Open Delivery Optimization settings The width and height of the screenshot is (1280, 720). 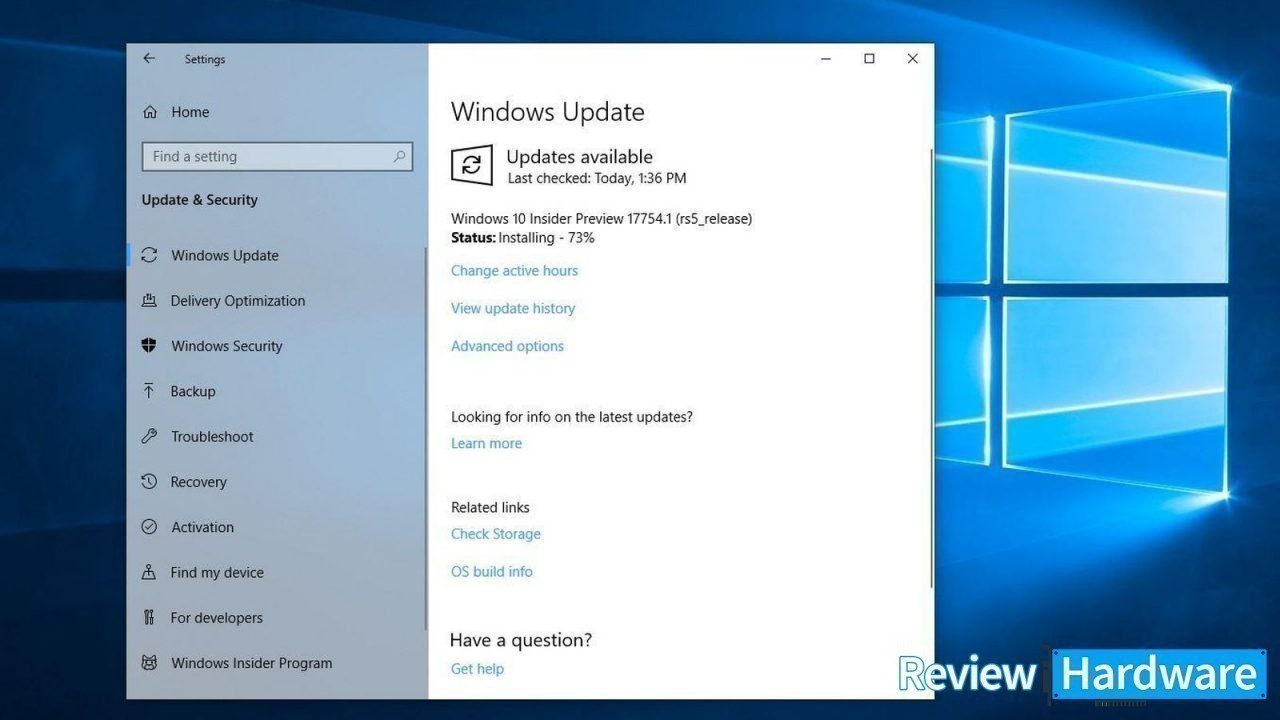tap(237, 301)
